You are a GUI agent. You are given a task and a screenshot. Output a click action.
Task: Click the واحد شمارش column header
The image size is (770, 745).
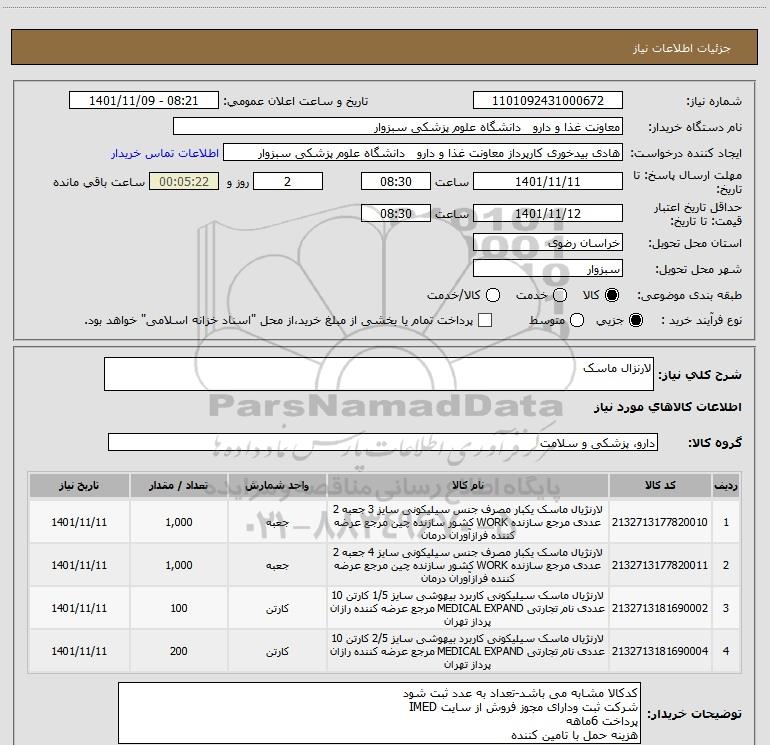[277, 485]
